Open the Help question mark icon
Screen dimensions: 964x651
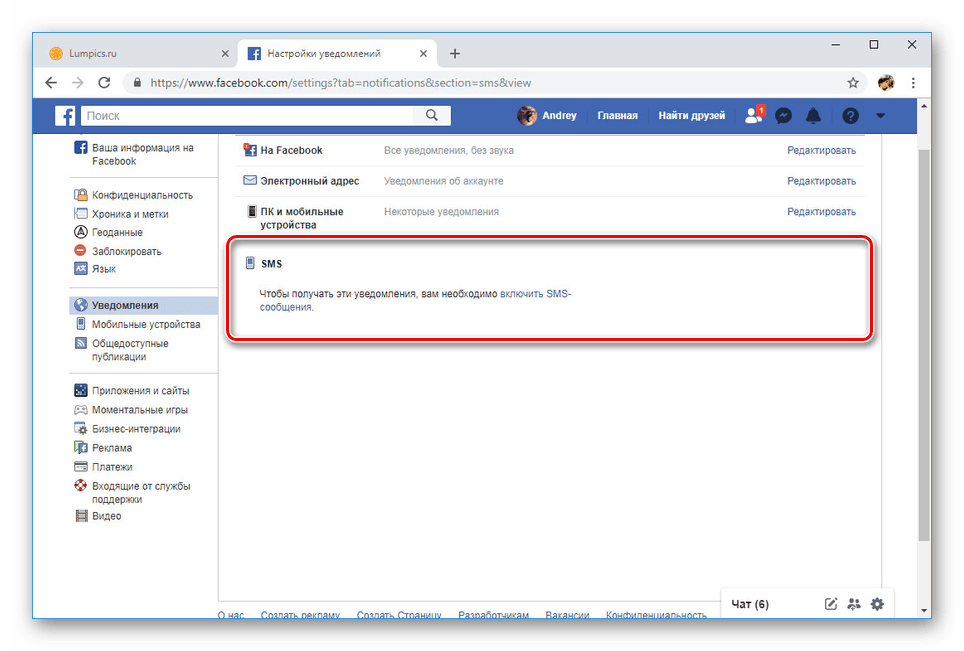850,116
